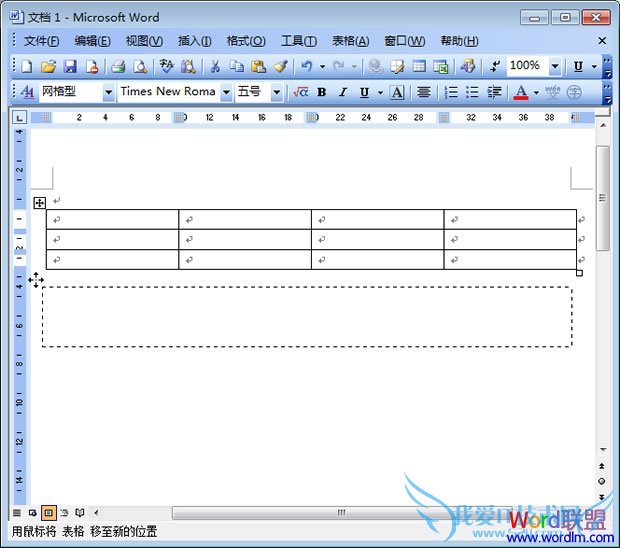Click the vertical scrollbar thumb
Screen dimensions: 620x548
click(602, 198)
